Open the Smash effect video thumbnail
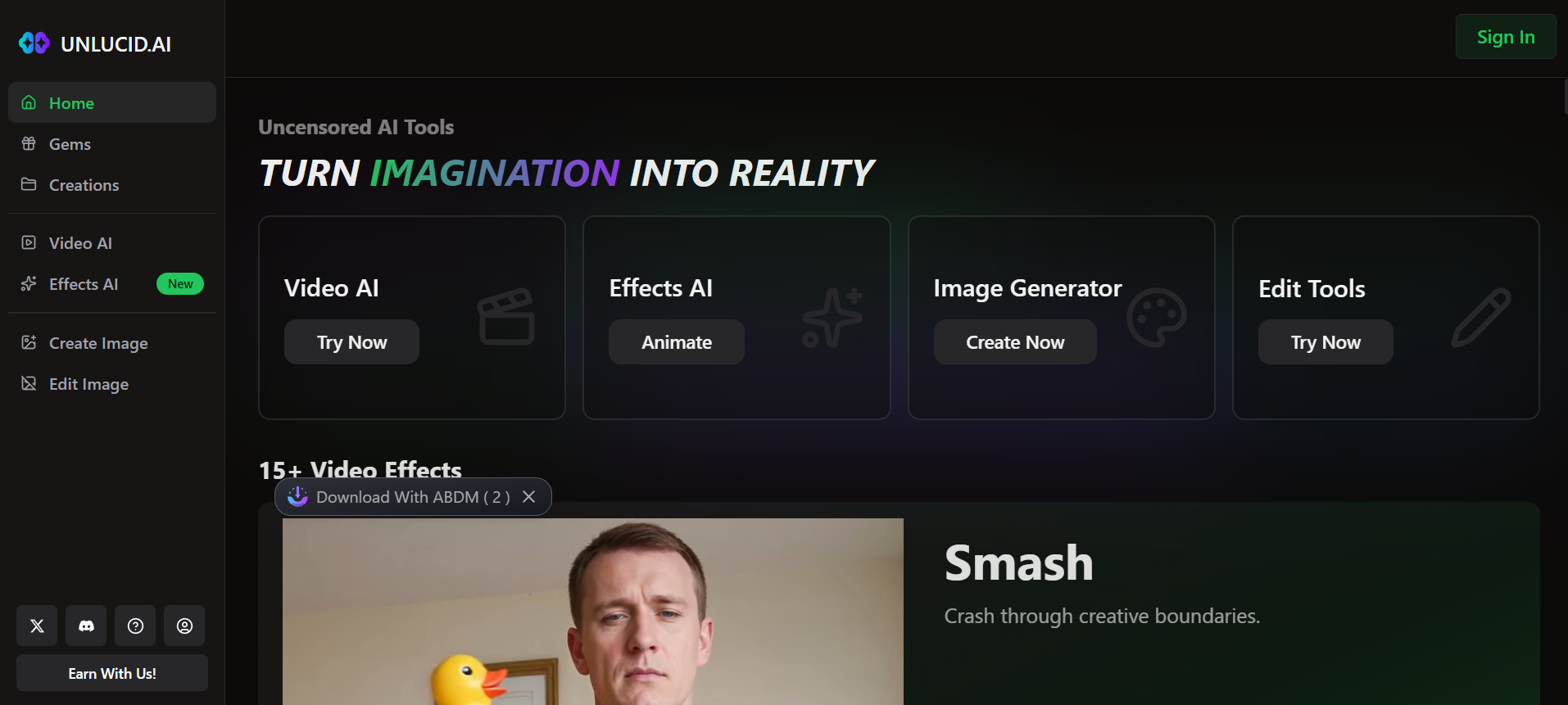This screenshot has height=705, width=1568. 593,612
